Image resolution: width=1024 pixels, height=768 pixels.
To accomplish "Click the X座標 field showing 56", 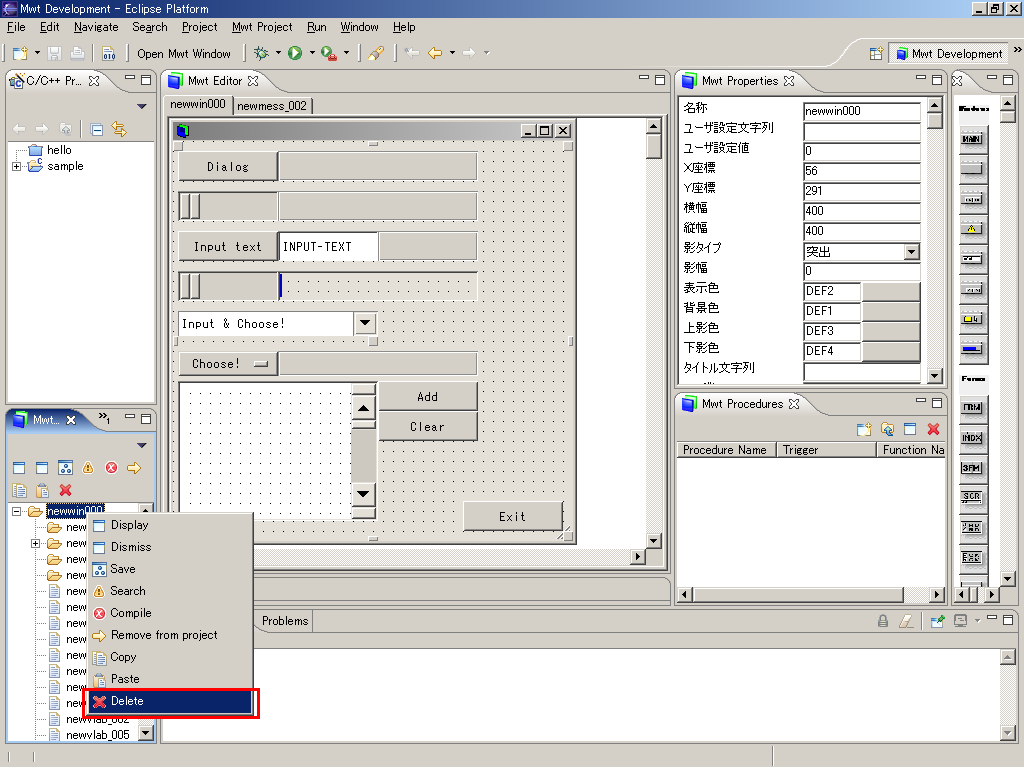I will click(x=861, y=171).
